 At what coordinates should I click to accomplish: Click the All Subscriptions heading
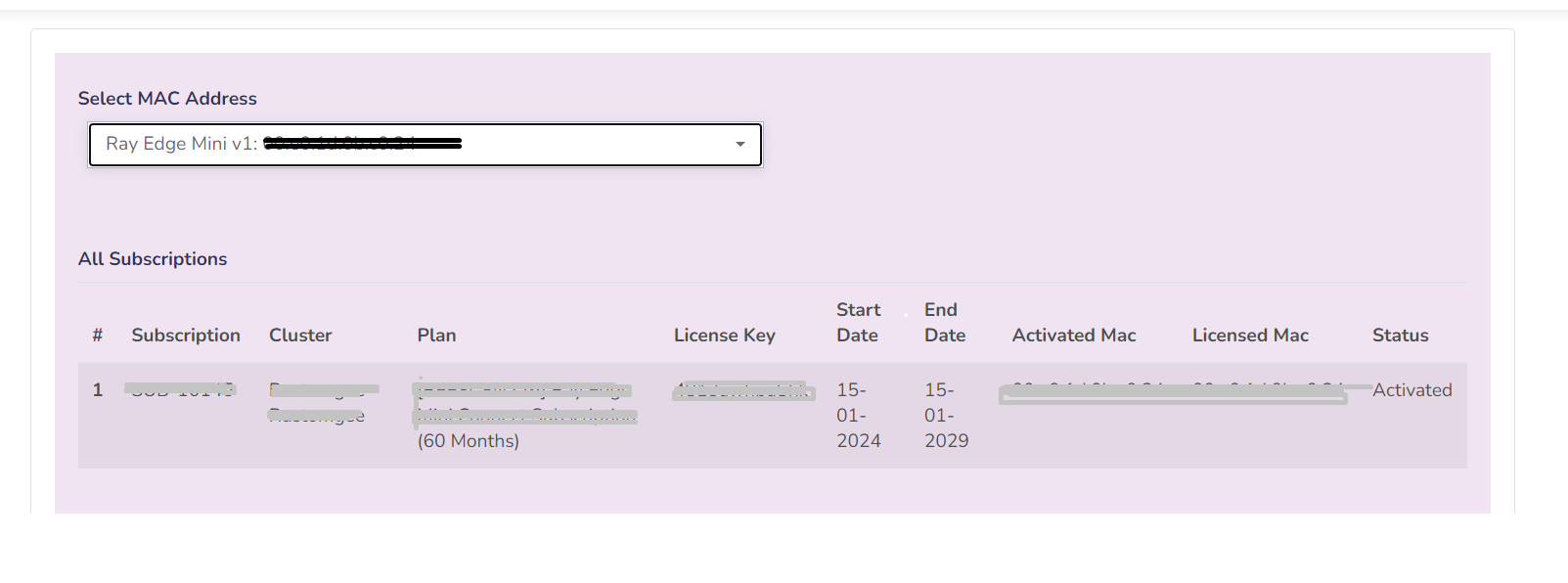(153, 259)
